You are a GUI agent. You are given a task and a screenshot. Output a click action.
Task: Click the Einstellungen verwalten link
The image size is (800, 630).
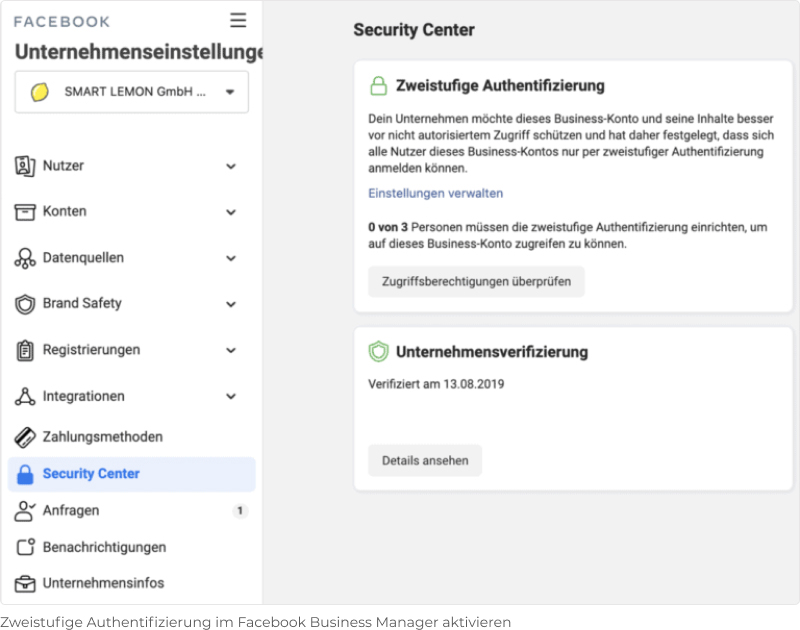tap(435, 193)
